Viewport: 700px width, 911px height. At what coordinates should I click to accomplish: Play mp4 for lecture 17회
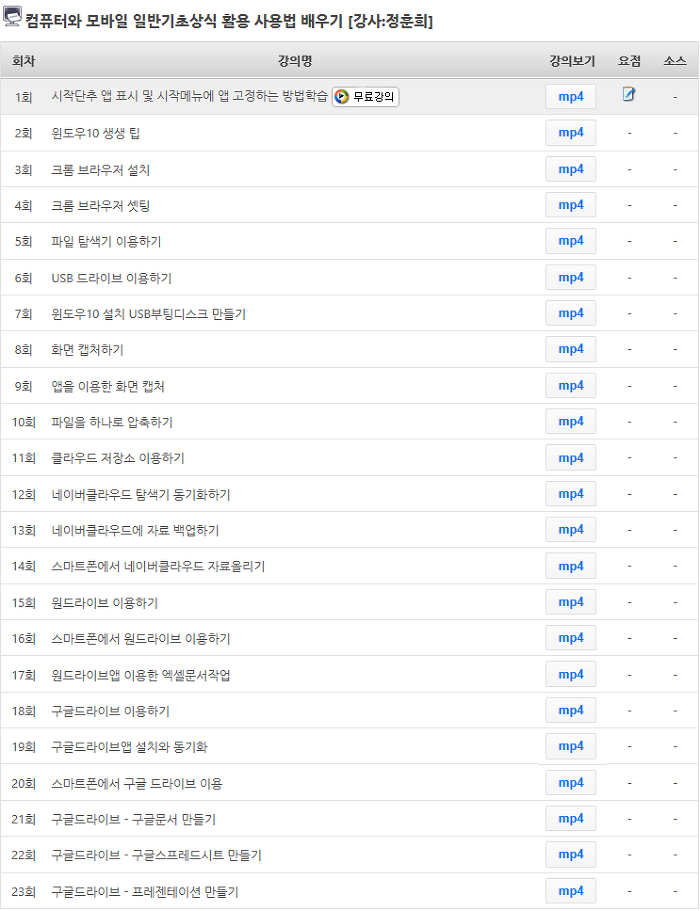click(x=570, y=675)
